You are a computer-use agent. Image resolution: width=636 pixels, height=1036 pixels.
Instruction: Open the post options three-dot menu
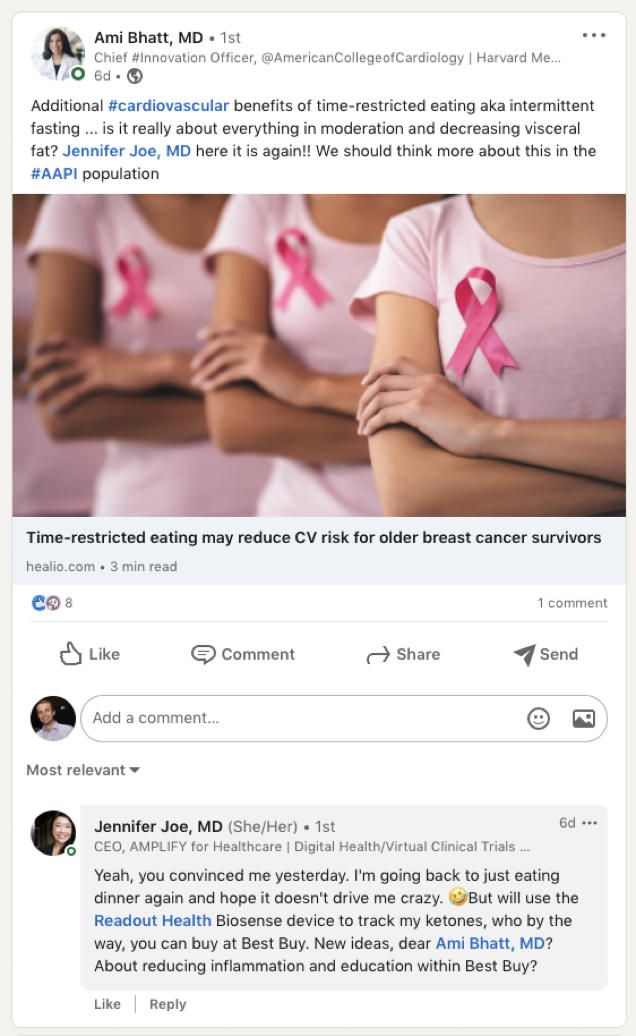594,35
